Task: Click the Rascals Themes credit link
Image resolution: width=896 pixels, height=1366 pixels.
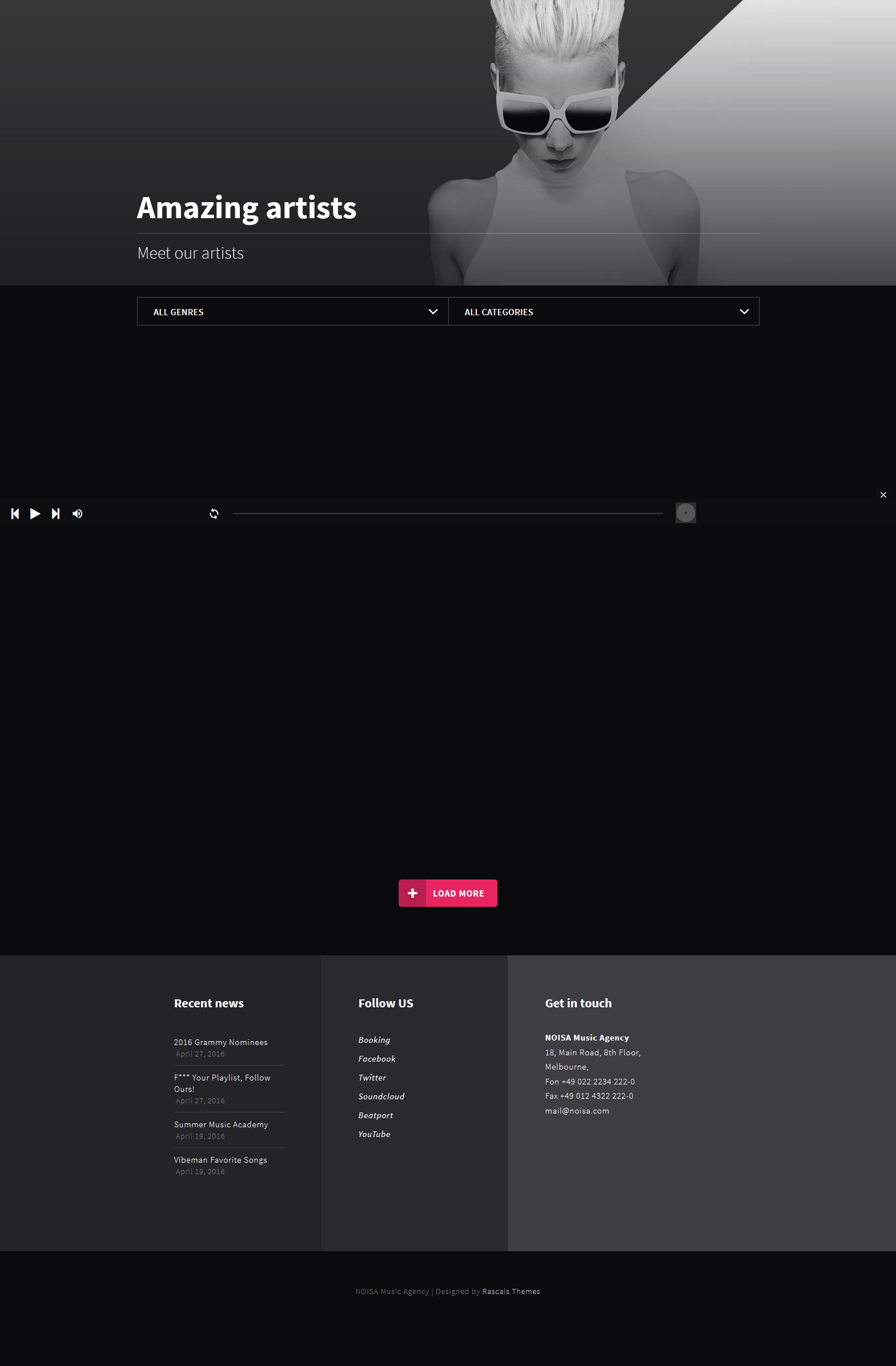Action: click(x=511, y=1291)
